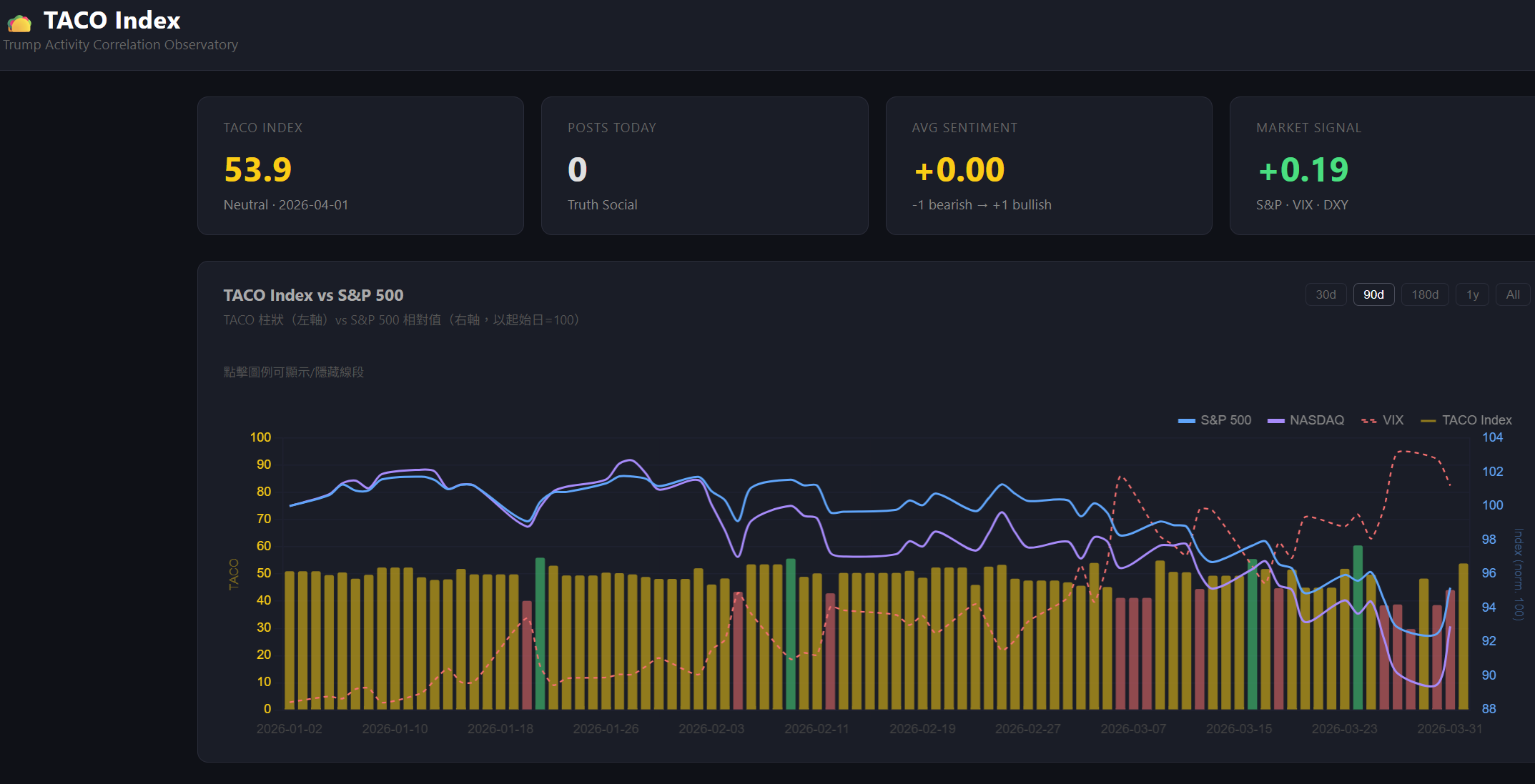
Task: Toggle VIX dashed legend entry
Action: (x=1392, y=420)
